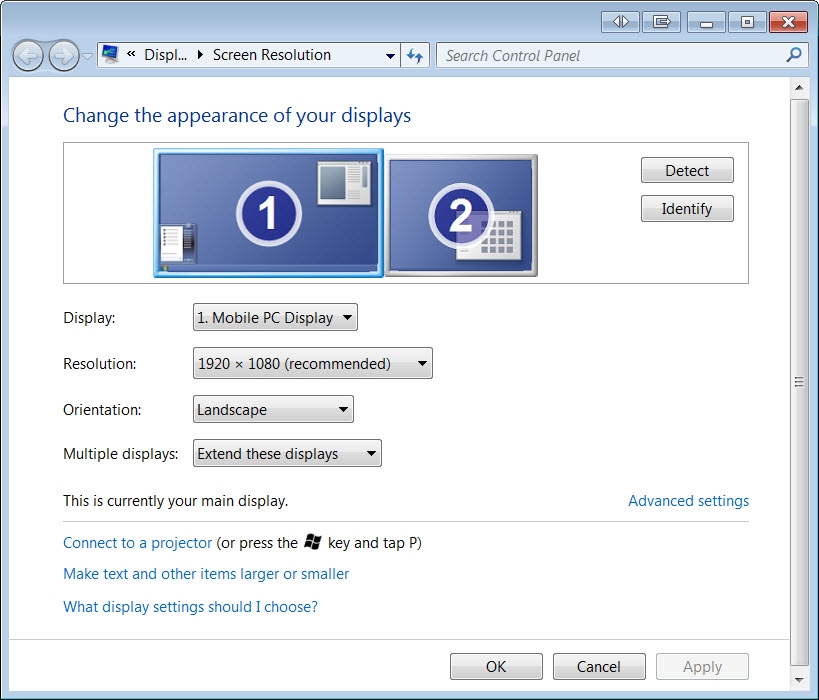819x700 pixels.
Task: Click inside the Search Control Panel field
Action: tap(600, 56)
